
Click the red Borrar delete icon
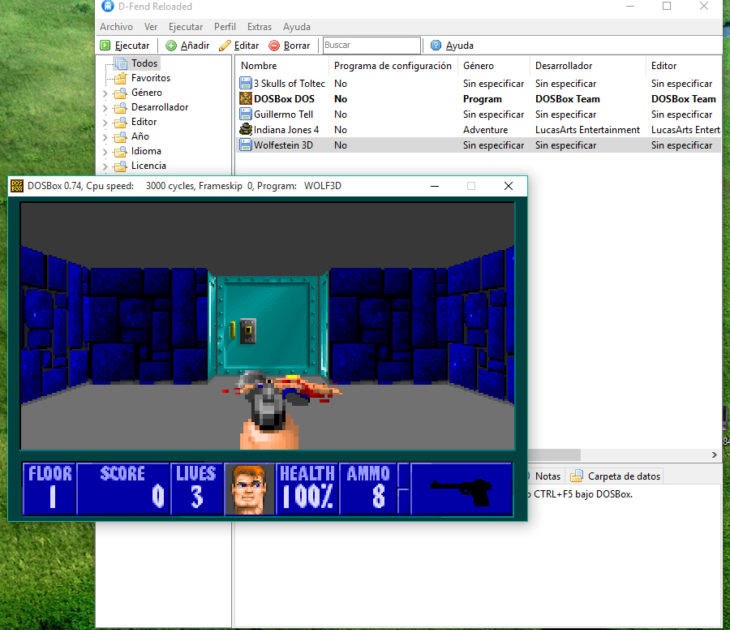[x=274, y=45]
